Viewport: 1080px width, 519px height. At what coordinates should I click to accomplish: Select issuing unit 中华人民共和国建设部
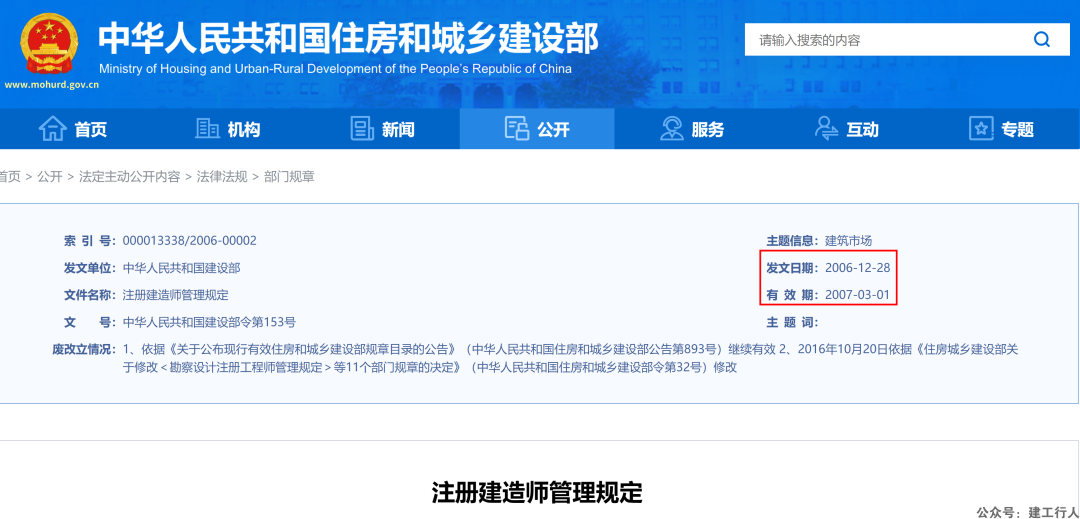coord(181,268)
